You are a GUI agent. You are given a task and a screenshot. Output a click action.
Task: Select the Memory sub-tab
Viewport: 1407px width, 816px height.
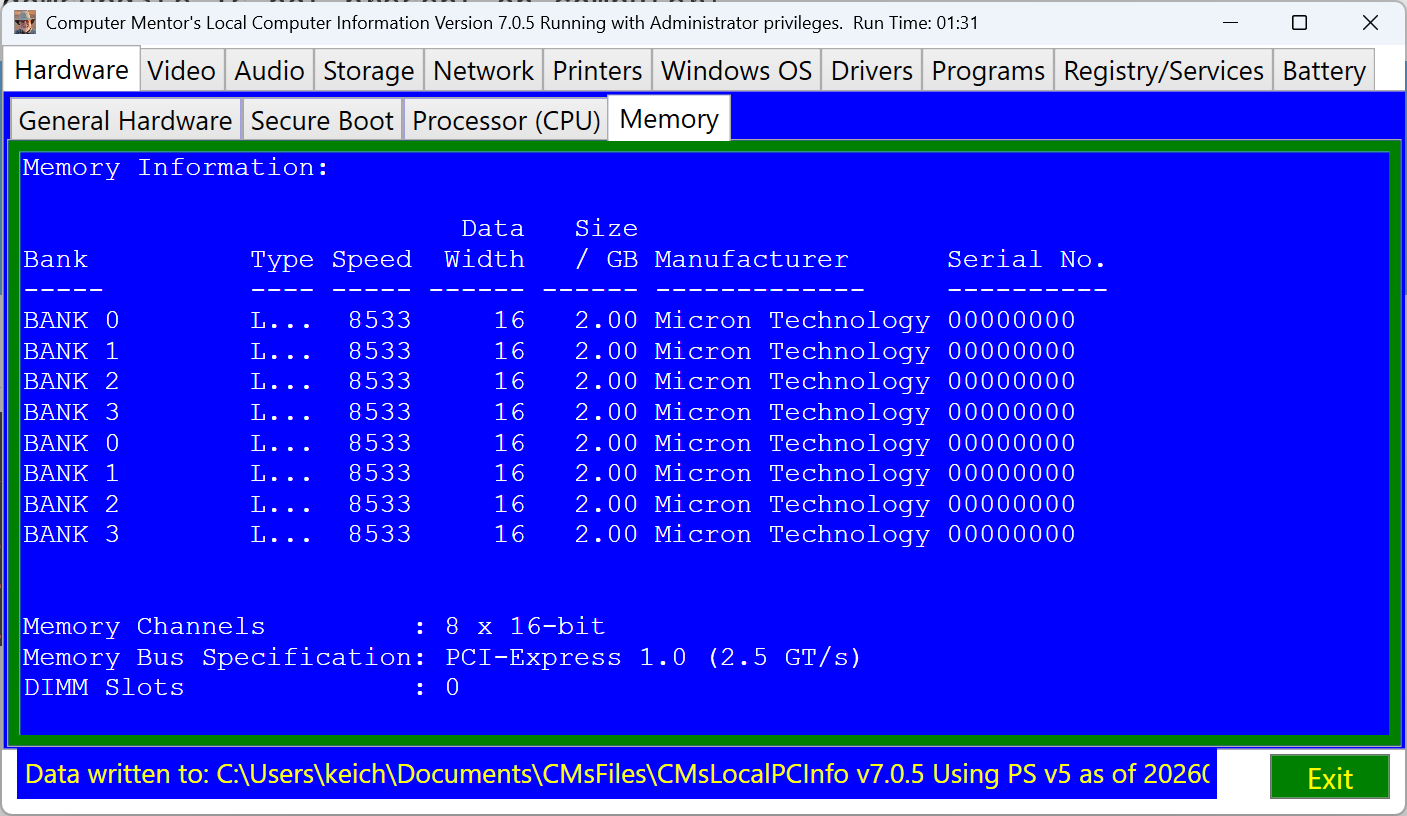669,119
